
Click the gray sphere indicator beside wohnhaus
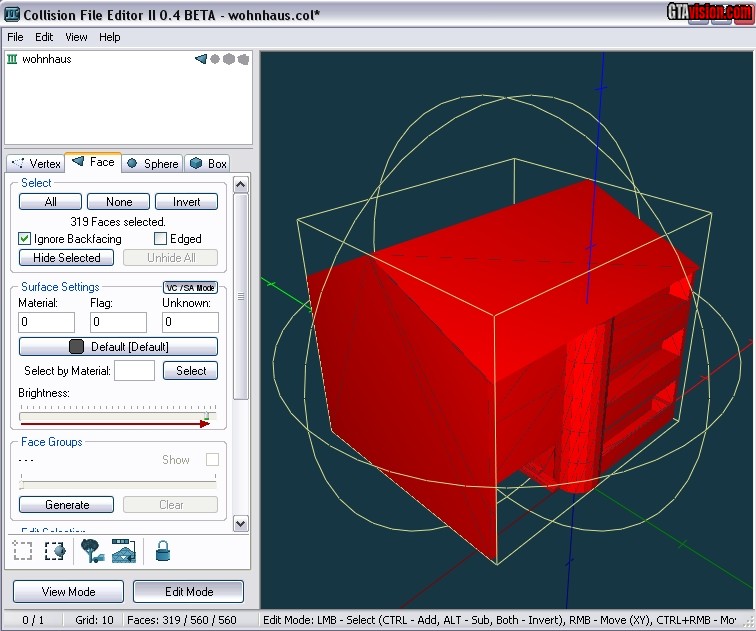coord(215,59)
